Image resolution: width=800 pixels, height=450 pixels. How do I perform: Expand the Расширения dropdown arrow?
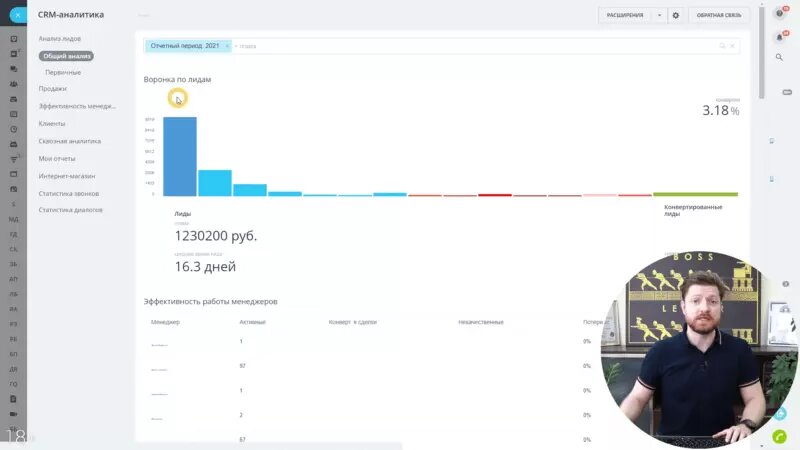[659, 15]
